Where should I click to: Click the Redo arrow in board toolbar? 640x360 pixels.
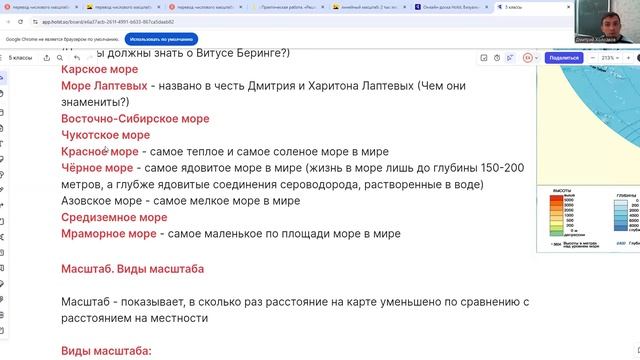point(90,58)
